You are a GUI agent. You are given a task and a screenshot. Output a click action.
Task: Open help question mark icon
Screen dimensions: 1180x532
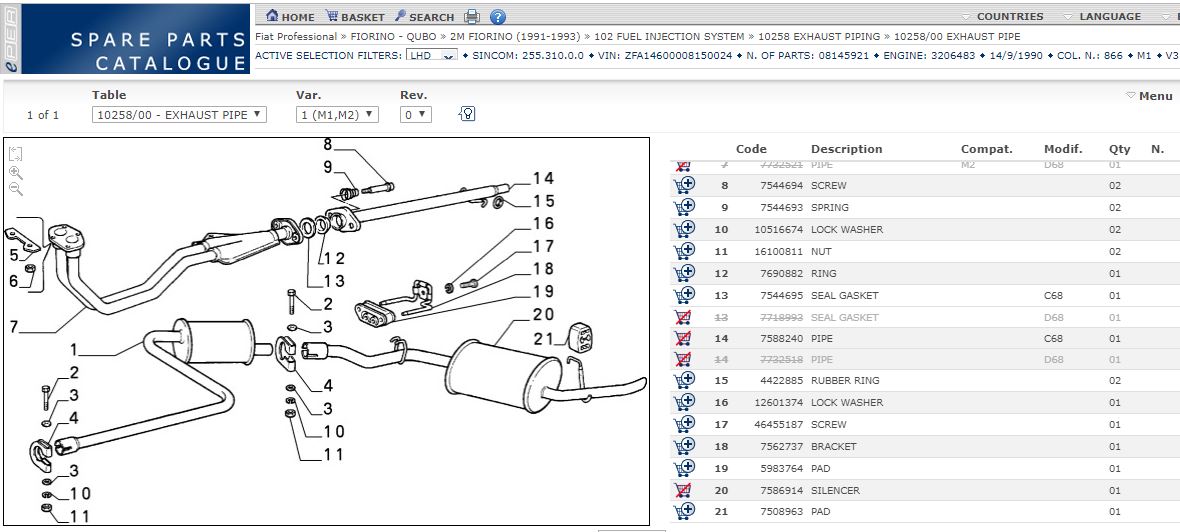coord(497,17)
